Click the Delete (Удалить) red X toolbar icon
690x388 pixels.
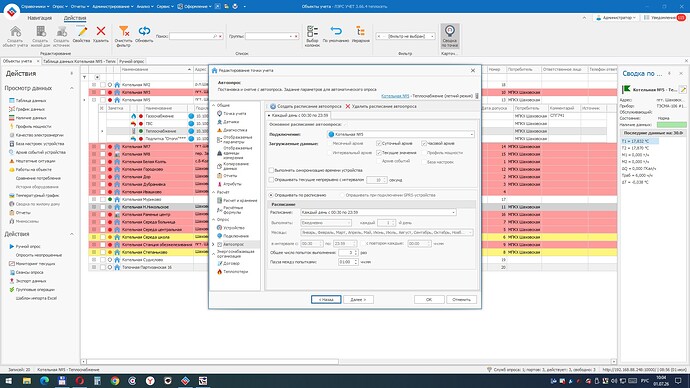coord(101,31)
